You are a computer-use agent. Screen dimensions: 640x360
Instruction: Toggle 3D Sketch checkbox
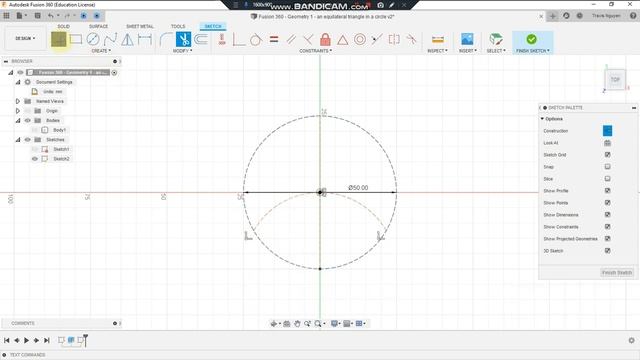point(607,251)
